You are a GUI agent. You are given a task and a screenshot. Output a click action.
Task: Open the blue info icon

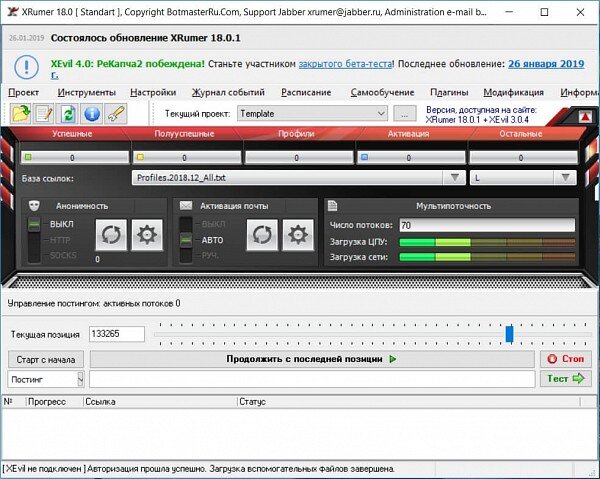[92, 114]
